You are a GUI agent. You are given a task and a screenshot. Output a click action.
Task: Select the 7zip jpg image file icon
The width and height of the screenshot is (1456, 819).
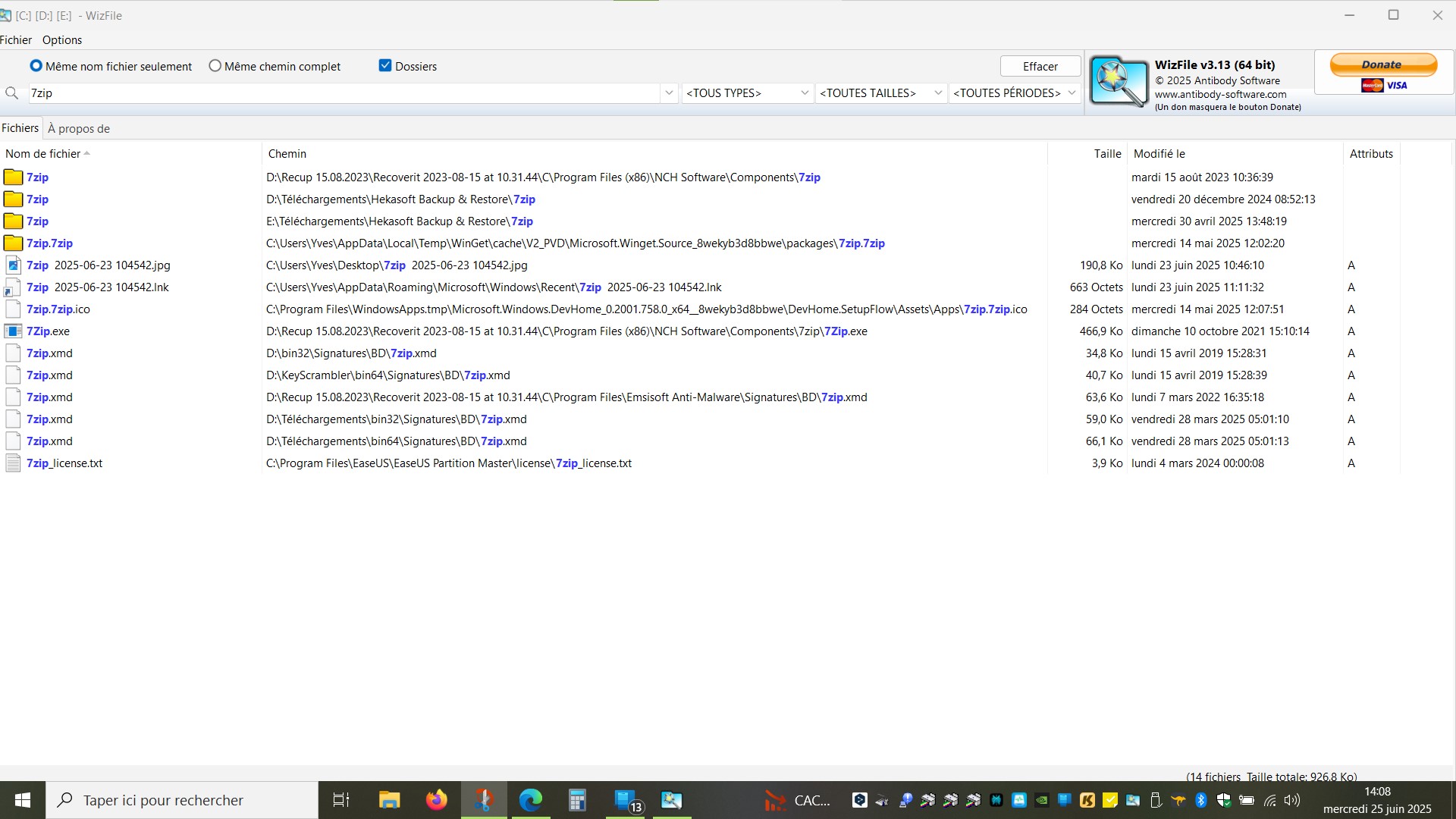coord(13,265)
